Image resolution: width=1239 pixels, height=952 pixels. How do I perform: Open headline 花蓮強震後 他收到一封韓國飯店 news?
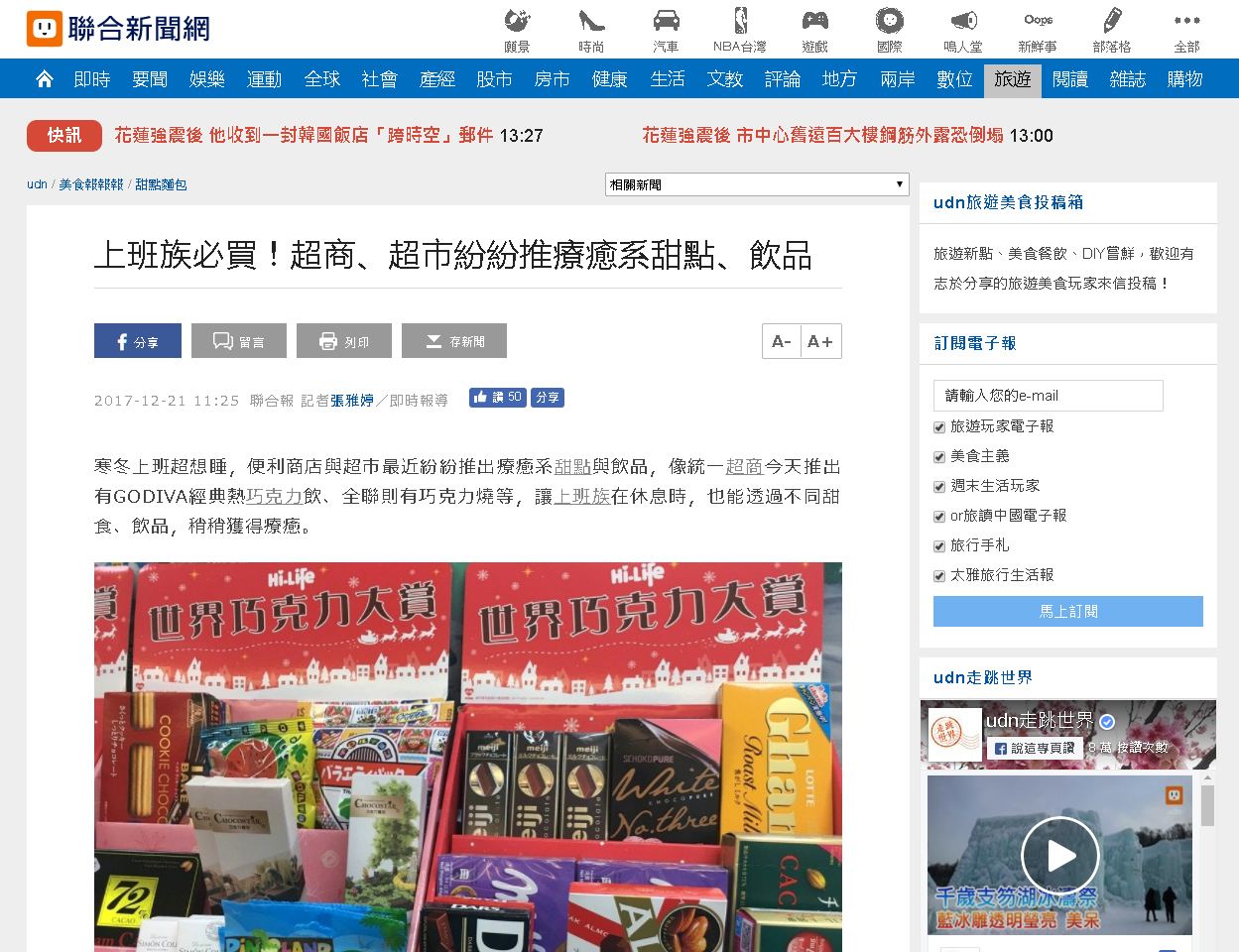coord(304,136)
